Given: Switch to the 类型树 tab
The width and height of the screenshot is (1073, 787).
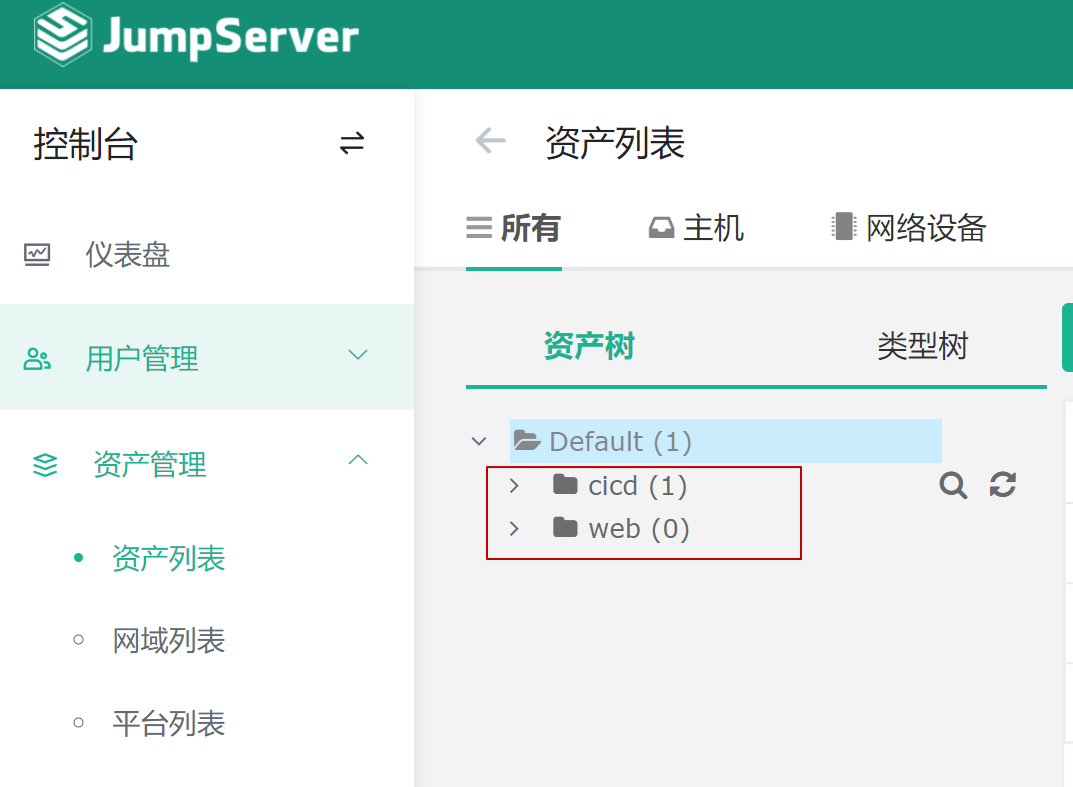Looking at the screenshot, I should pyautogui.click(x=921, y=346).
